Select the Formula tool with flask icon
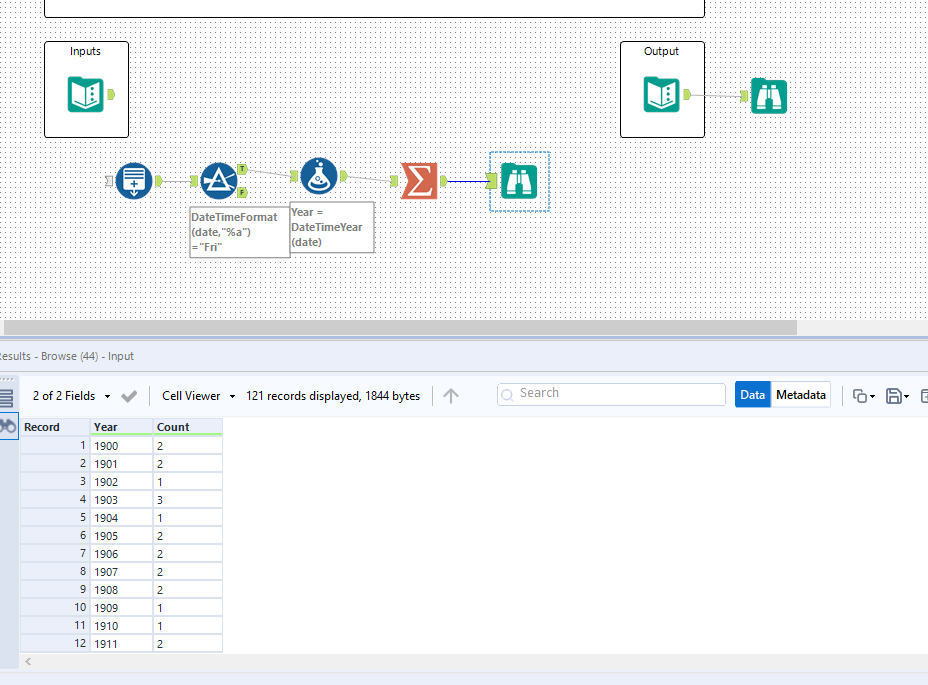928x685 pixels. tap(318, 176)
